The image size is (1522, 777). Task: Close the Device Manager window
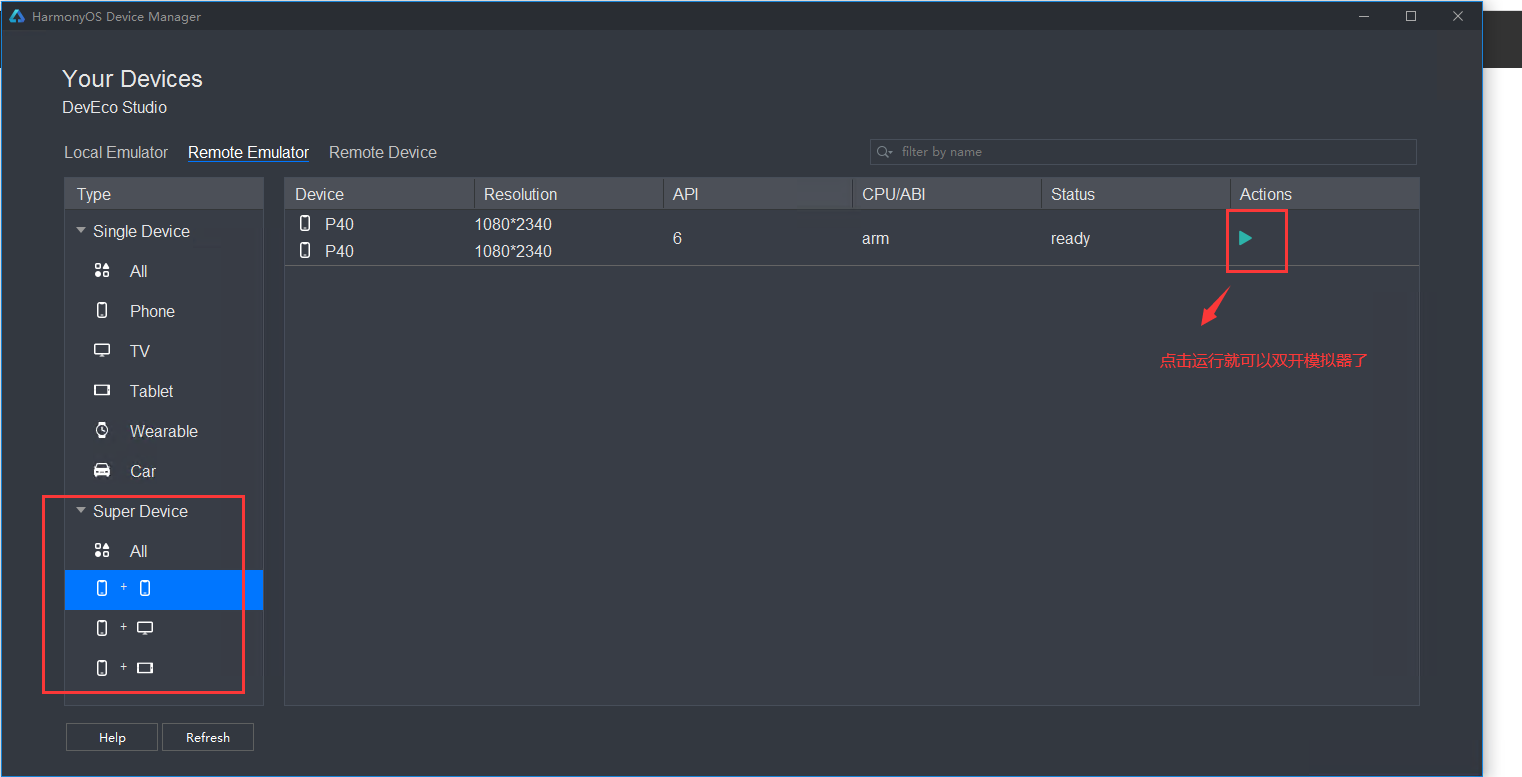pyautogui.click(x=1458, y=16)
